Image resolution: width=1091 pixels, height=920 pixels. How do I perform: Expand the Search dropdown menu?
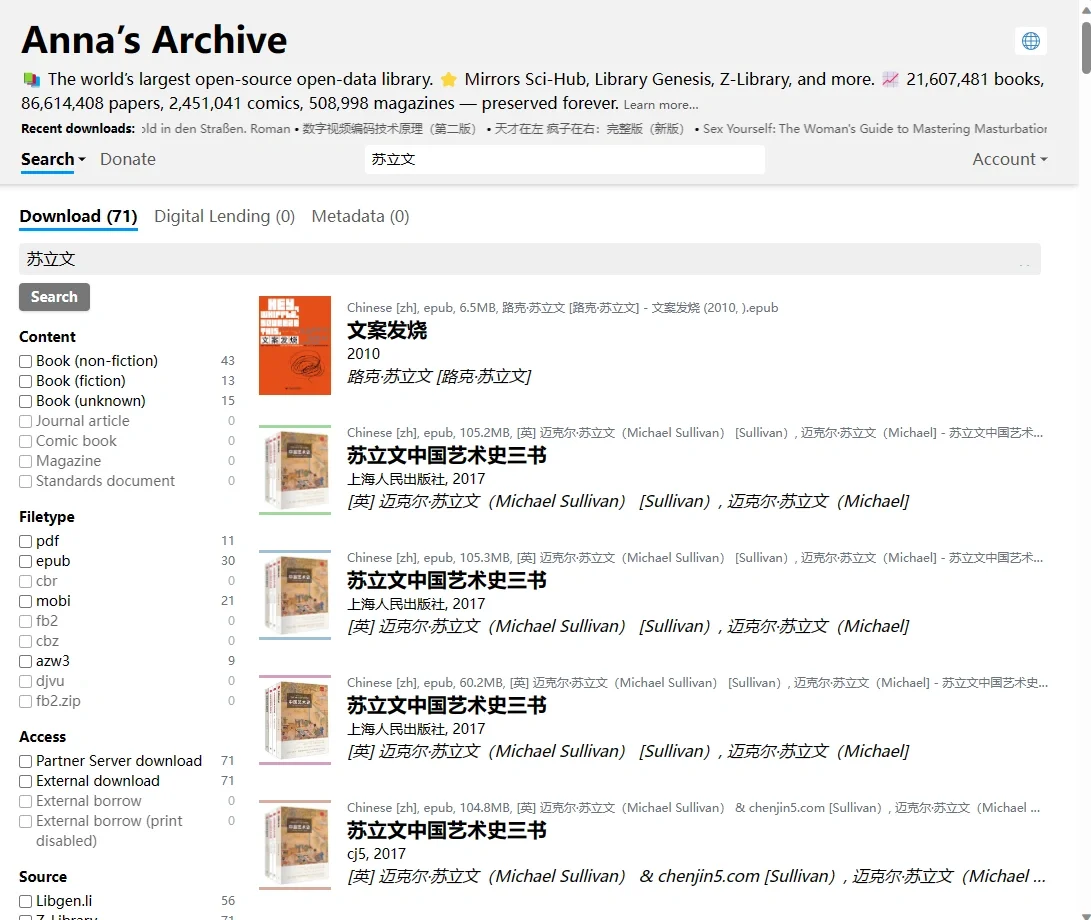click(54, 159)
